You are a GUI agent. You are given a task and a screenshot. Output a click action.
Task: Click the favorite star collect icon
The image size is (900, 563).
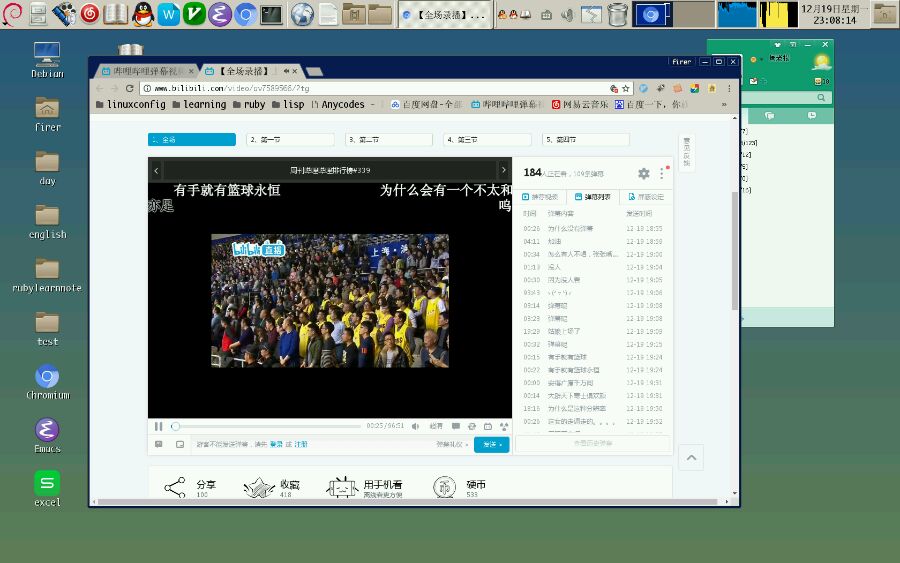259,487
